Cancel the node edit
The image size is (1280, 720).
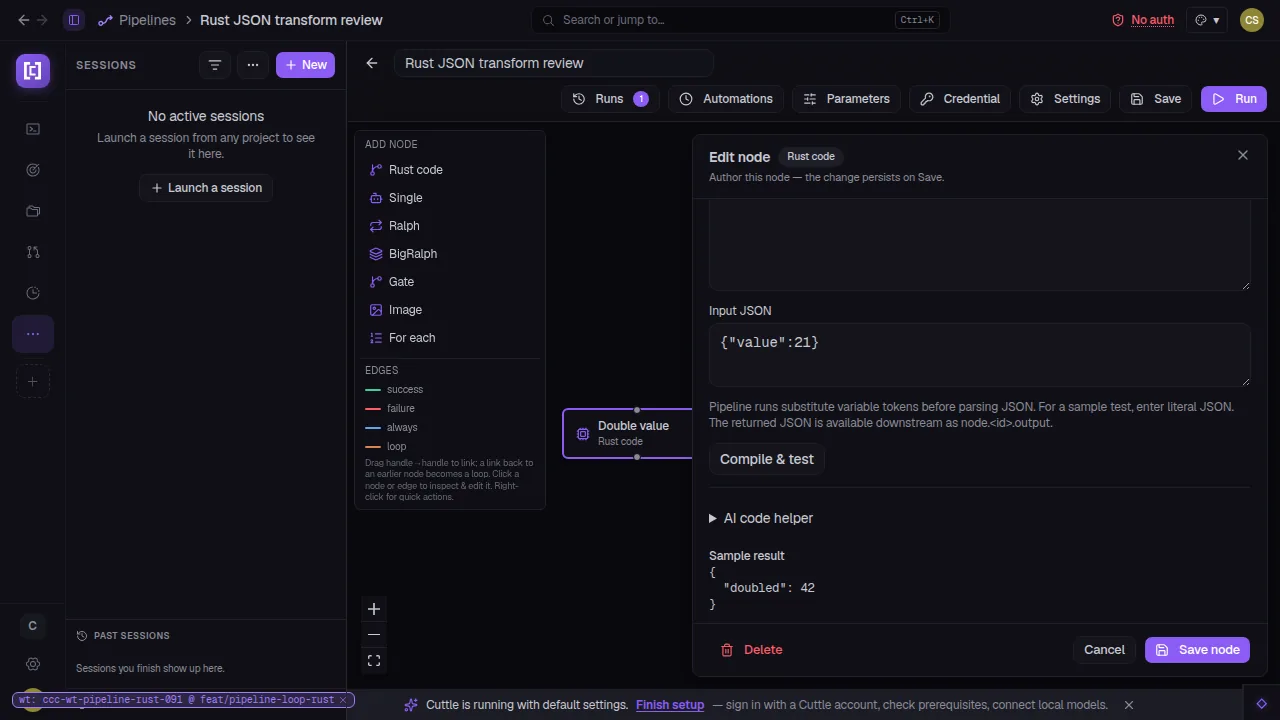1105,650
